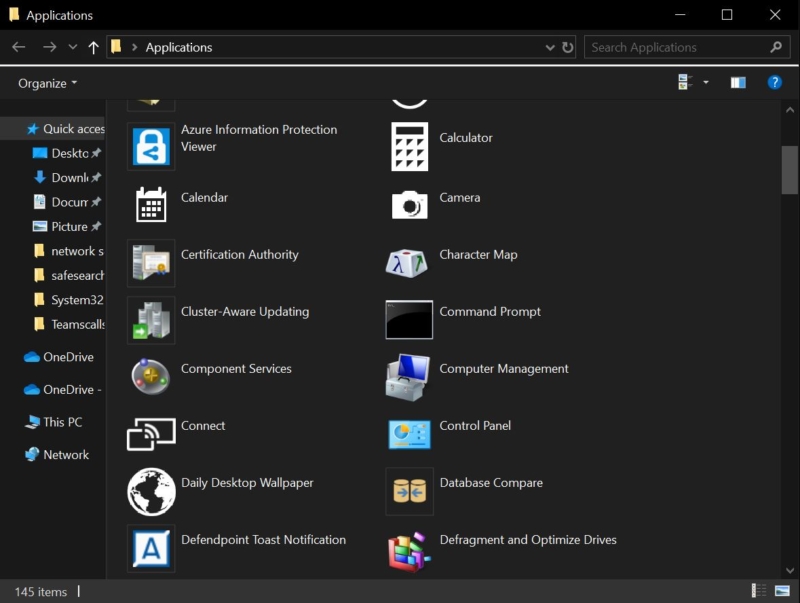Image resolution: width=800 pixels, height=603 pixels.
Task: Select the Calculator app icon
Action: point(409,146)
